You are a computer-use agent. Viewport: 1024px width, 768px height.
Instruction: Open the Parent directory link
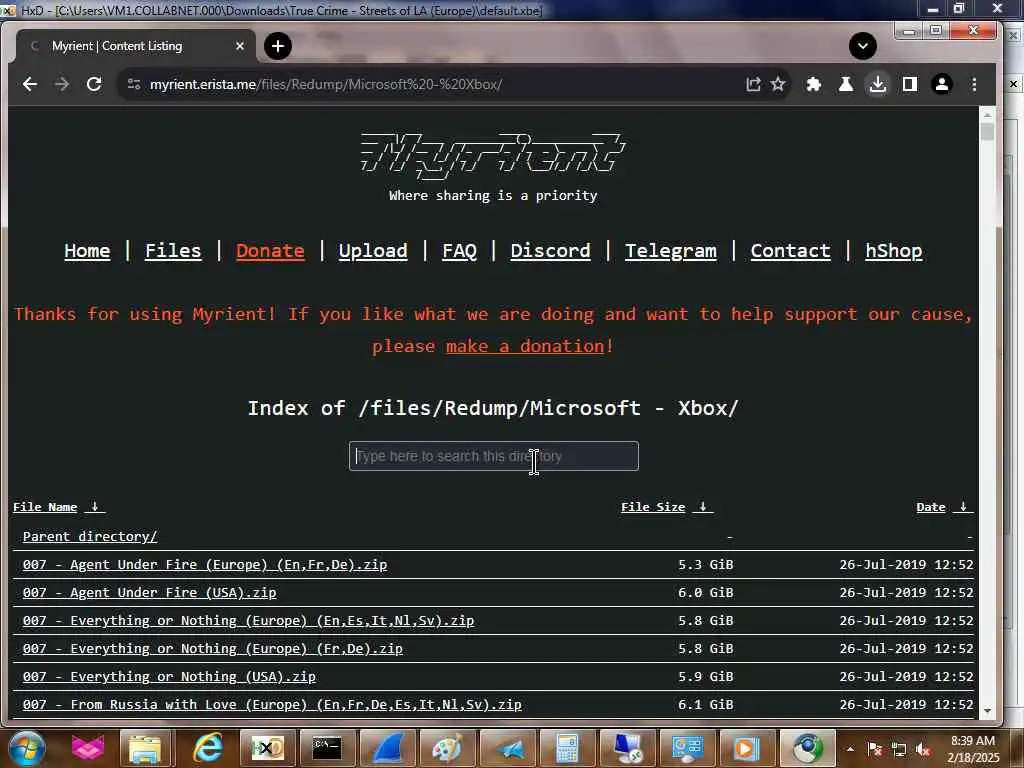click(90, 536)
